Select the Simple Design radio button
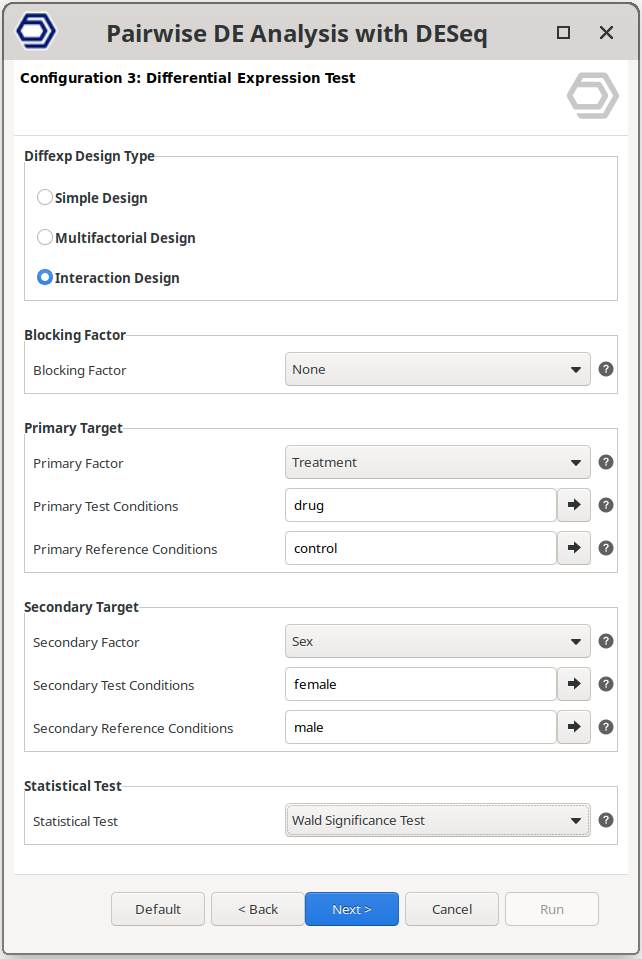Screen dimensions: 642x959 tap(45, 198)
